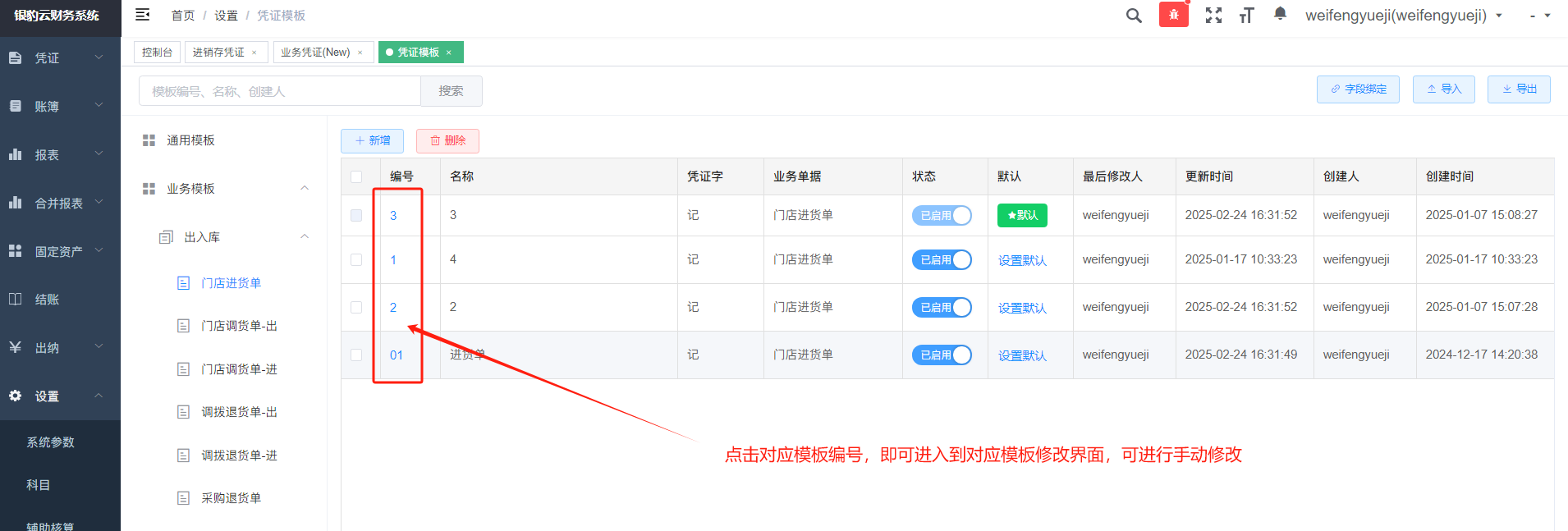
Task: Click the 调拨退货单-出 document icon
Action: point(184,412)
